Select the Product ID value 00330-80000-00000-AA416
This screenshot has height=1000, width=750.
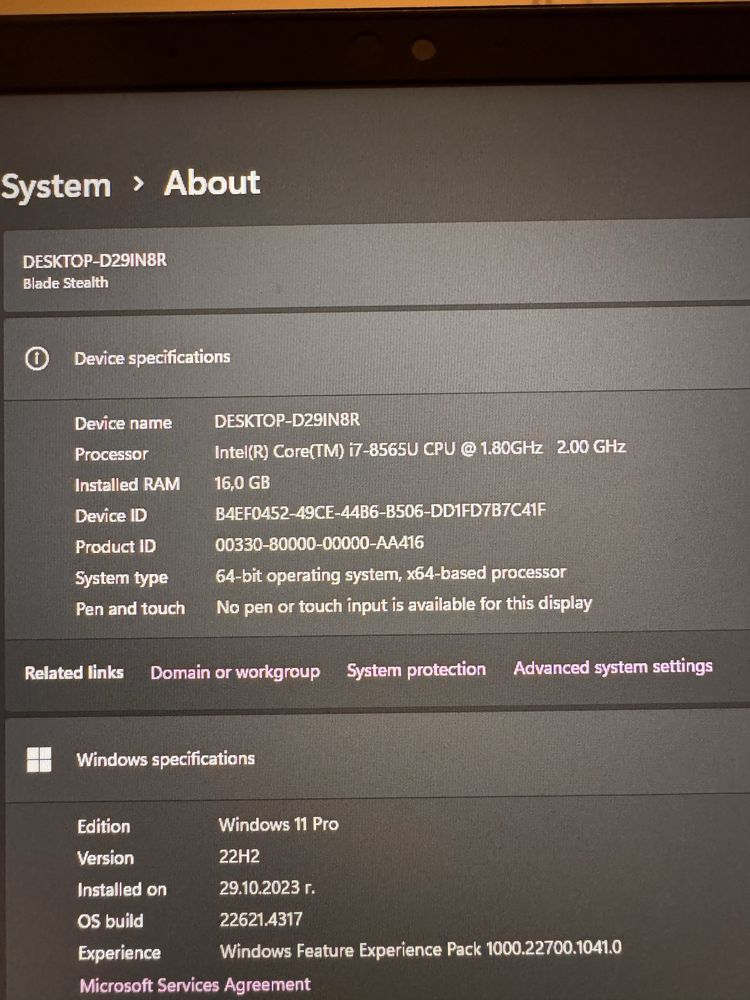coord(320,543)
